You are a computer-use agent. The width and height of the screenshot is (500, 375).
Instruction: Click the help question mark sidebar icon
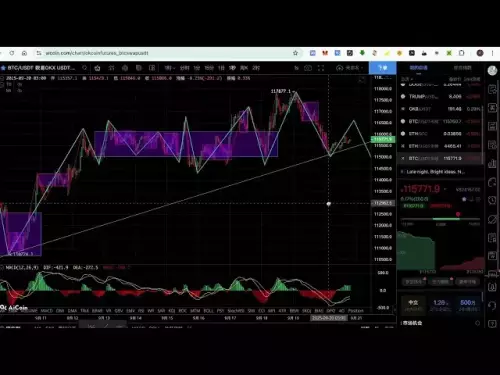[492, 323]
